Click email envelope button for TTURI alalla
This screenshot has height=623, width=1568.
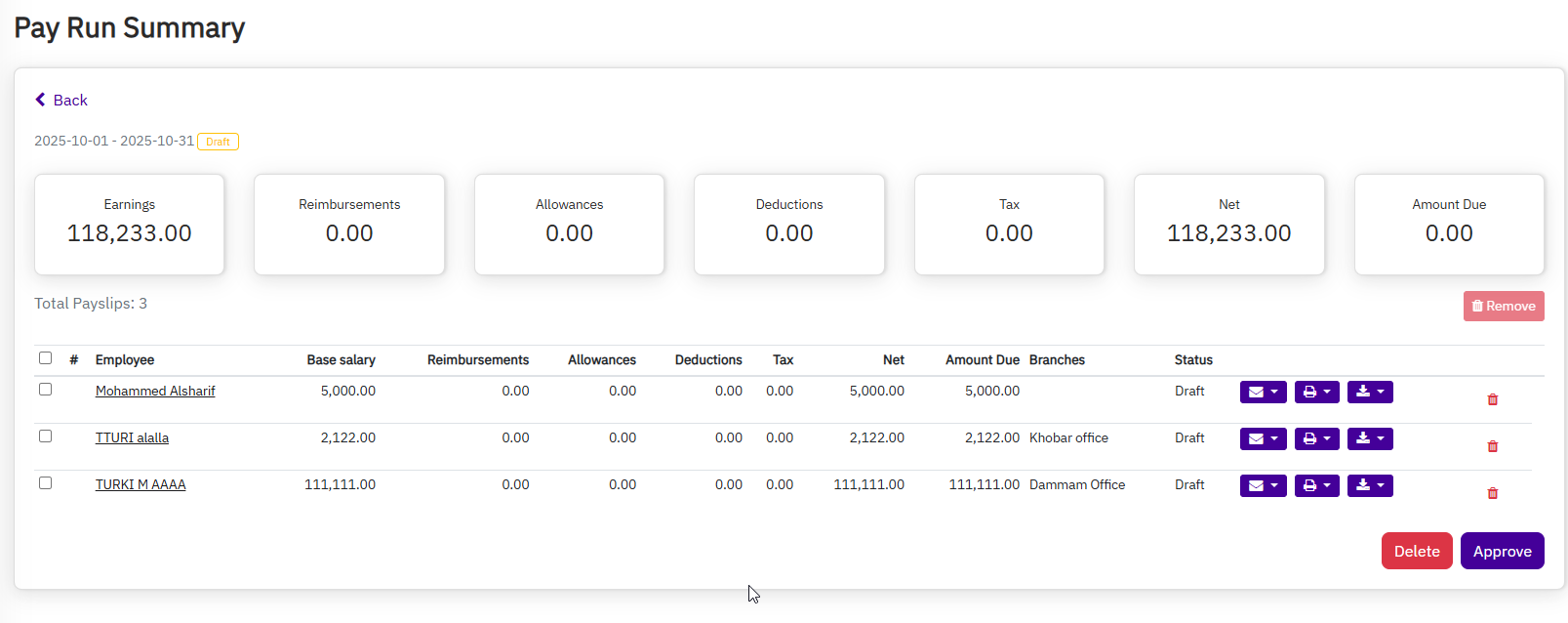pyautogui.click(x=1263, y=438)
